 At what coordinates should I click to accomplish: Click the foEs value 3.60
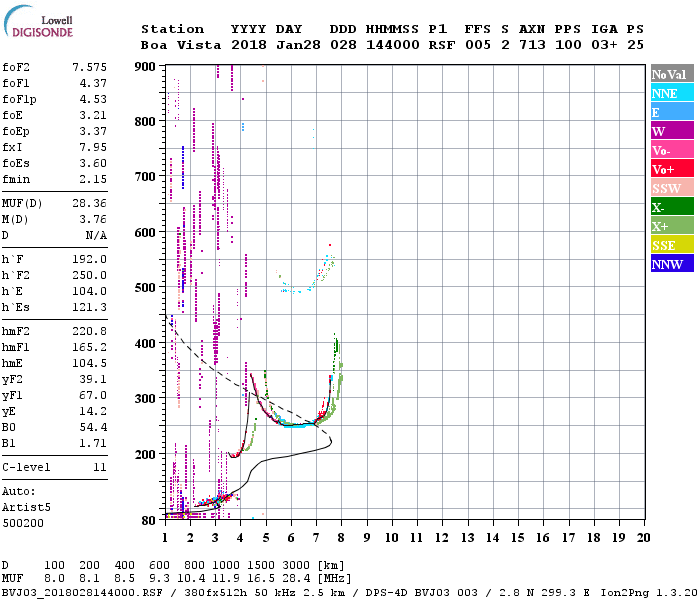pos(93,164)
